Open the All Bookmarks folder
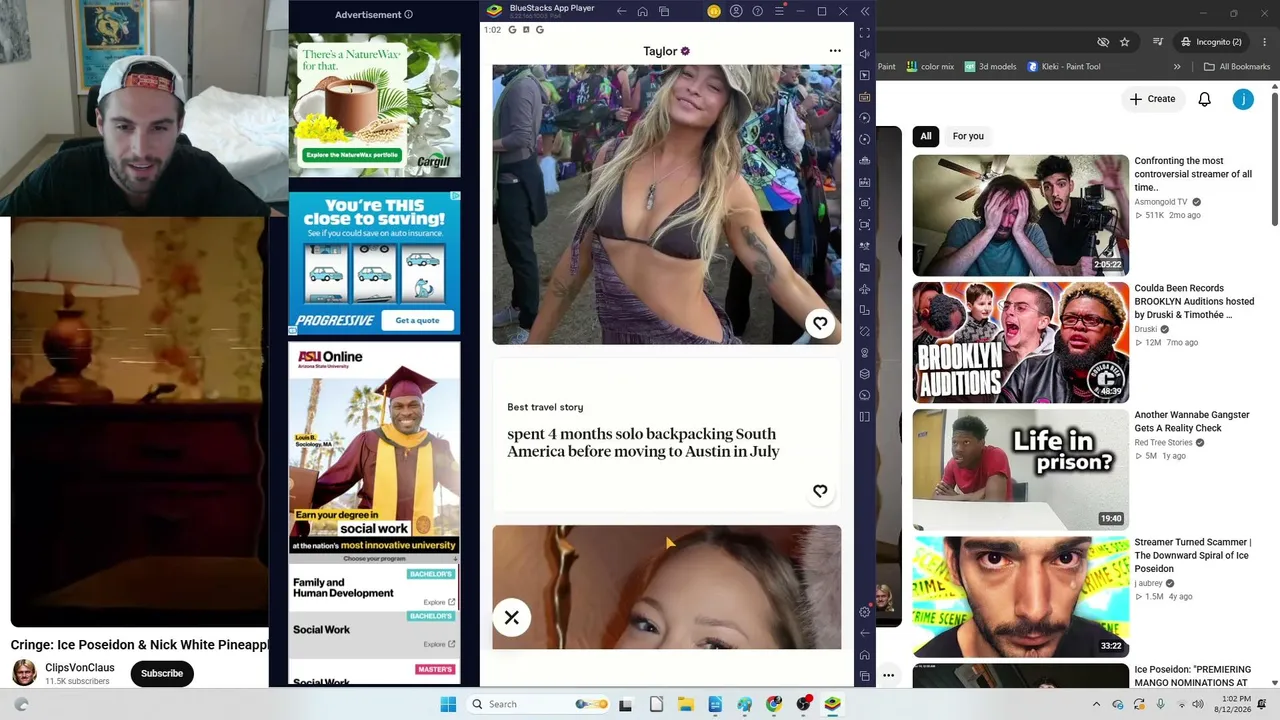Viewport: 1280px width, 720px height. coord(1237,67)
